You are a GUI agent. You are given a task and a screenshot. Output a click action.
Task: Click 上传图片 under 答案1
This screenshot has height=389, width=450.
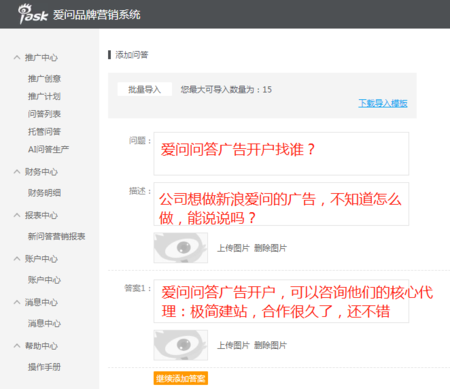click(233, 345)
